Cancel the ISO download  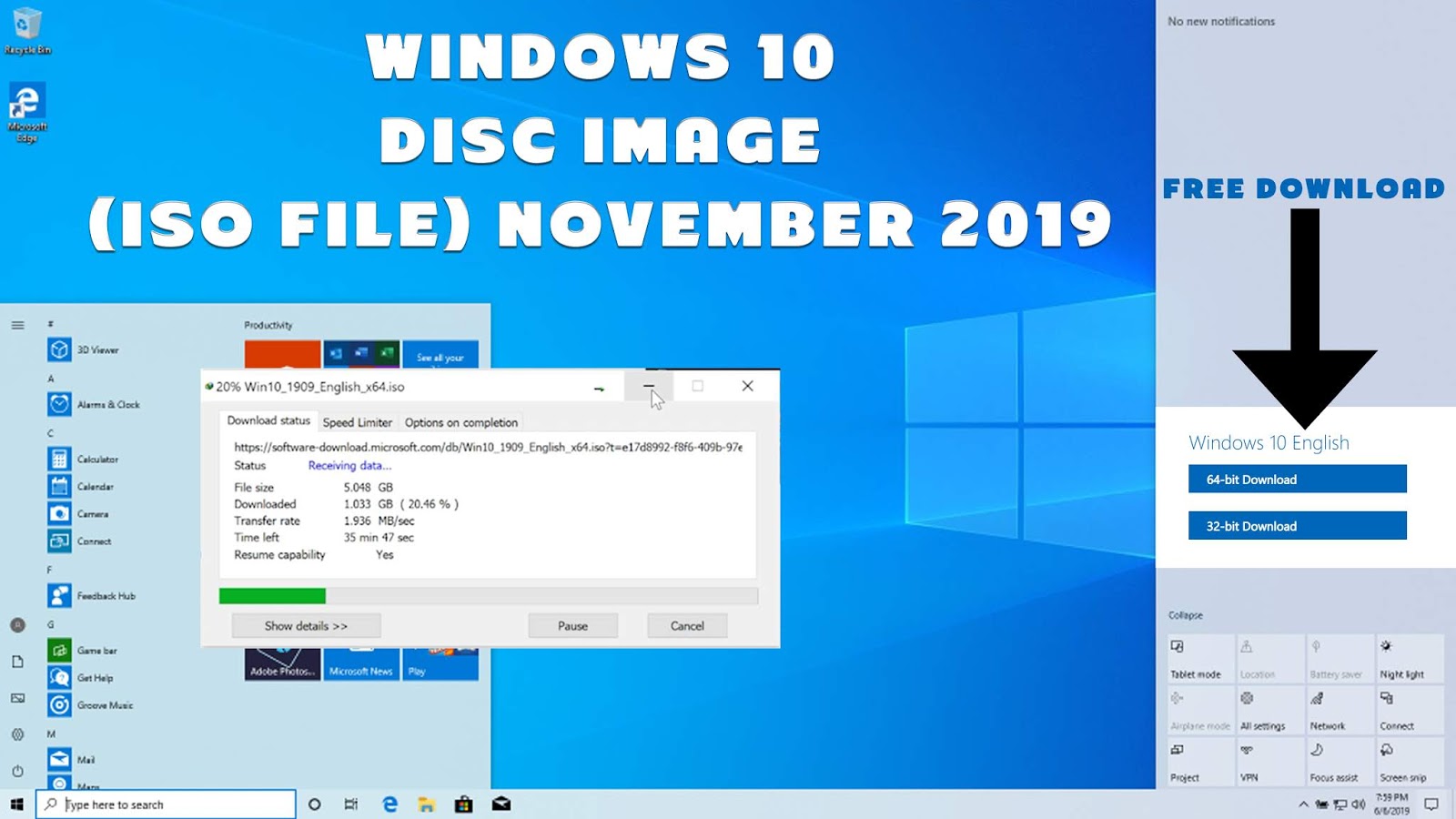coord(688,626)
